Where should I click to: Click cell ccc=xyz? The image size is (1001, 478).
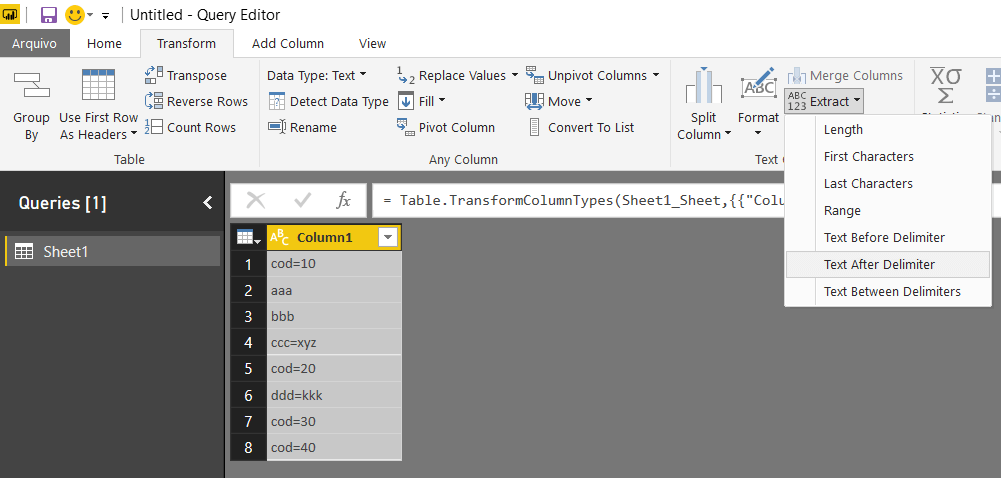coord(334,342)
